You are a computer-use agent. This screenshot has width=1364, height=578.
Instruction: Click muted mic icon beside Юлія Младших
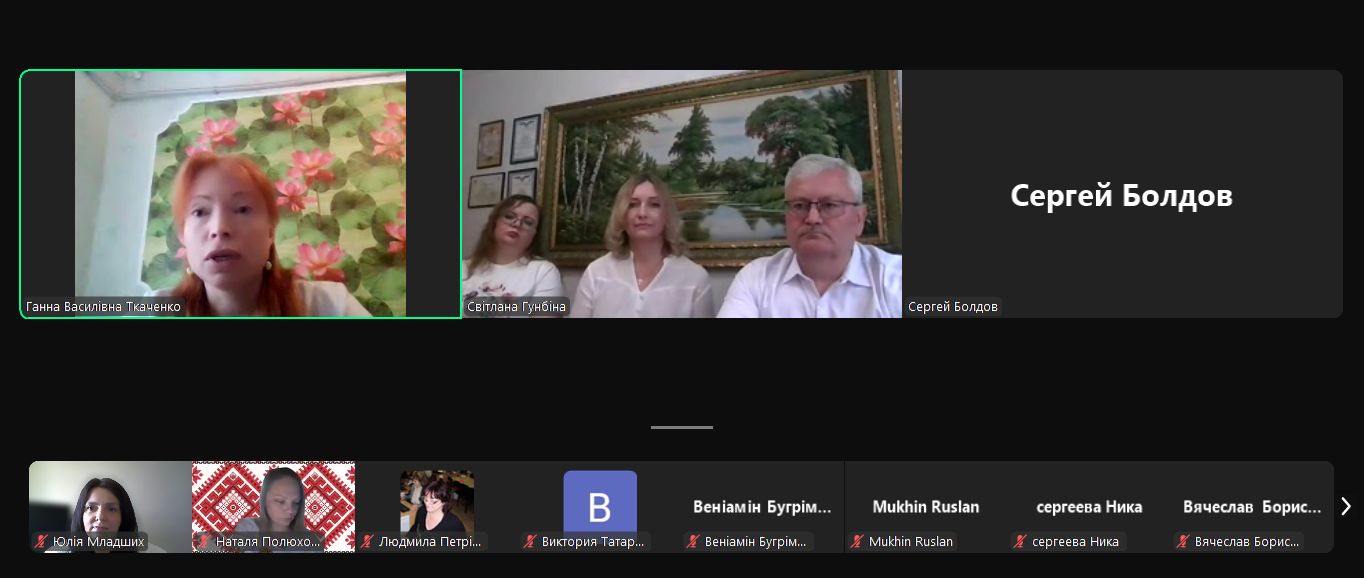tap(41, 542)
